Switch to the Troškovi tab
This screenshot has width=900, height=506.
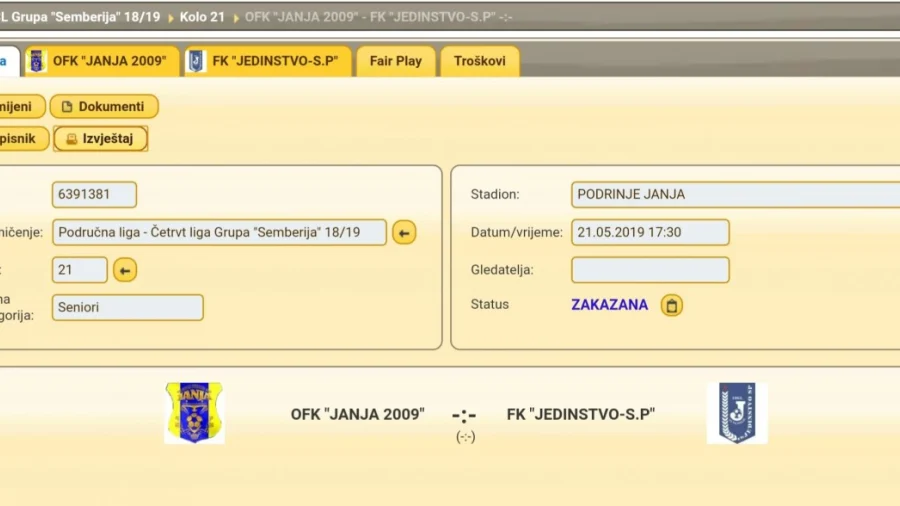click(479, 61)
